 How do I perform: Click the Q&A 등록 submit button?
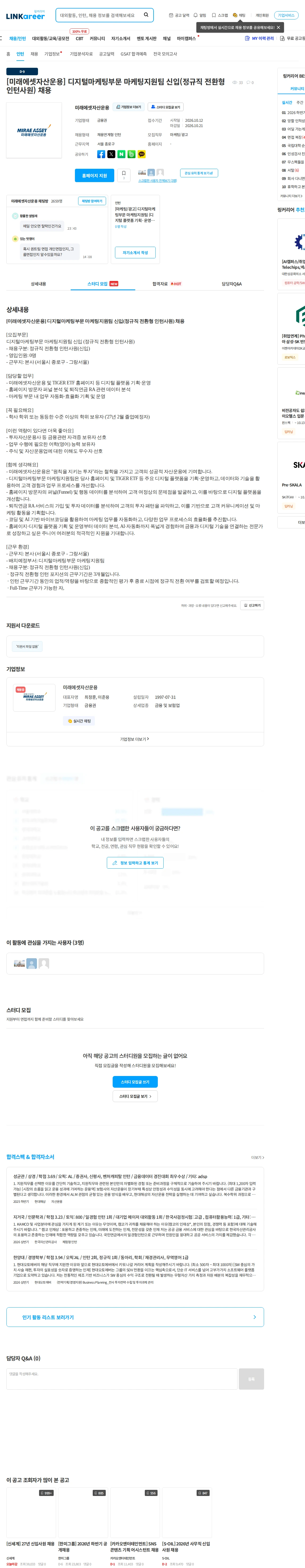251,1379
